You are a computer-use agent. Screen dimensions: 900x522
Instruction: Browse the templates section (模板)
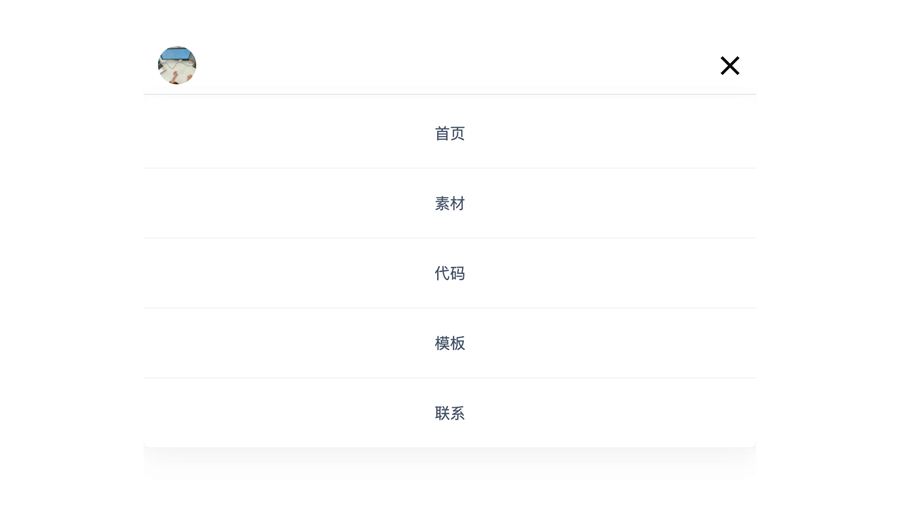click(x=450, y=343)
